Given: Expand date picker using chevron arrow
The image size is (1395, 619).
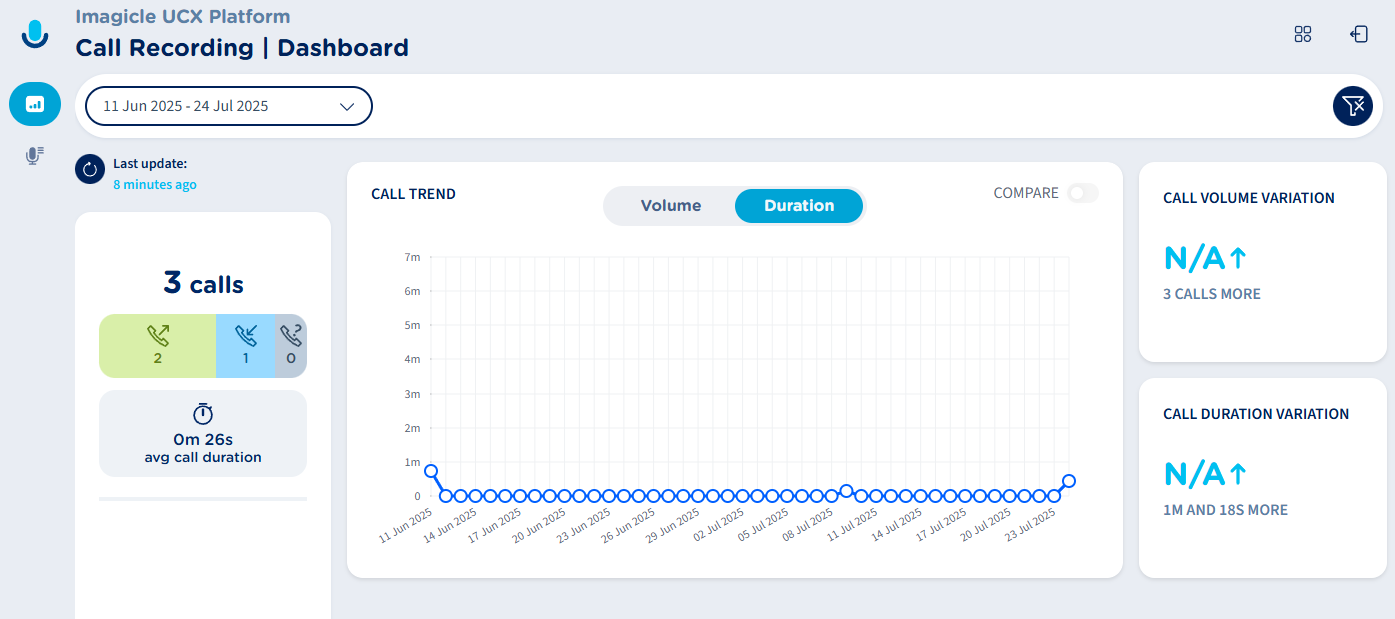Looking at the screenshot, I should (347, 106).
